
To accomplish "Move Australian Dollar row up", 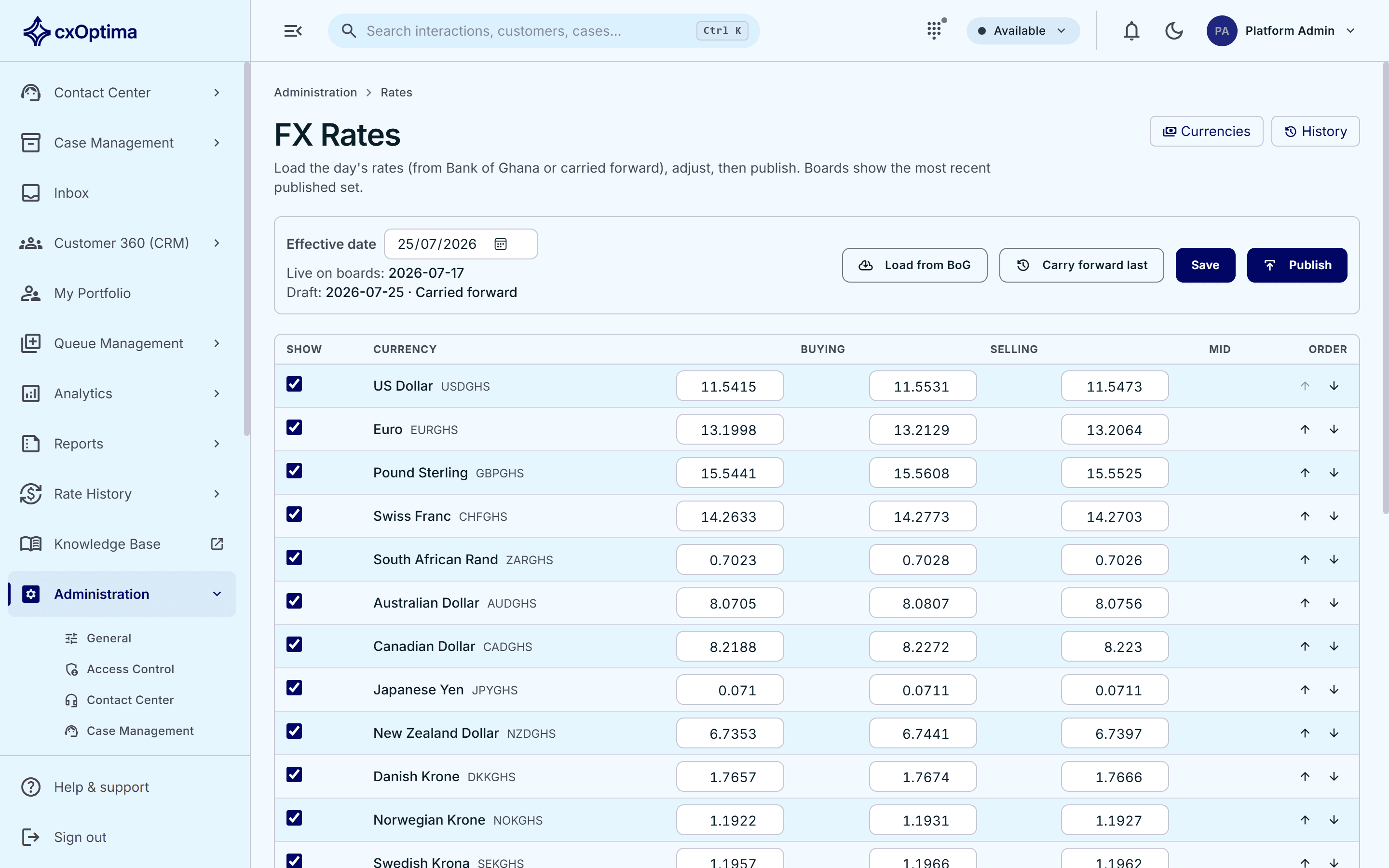I will [x=1305, y=603].
